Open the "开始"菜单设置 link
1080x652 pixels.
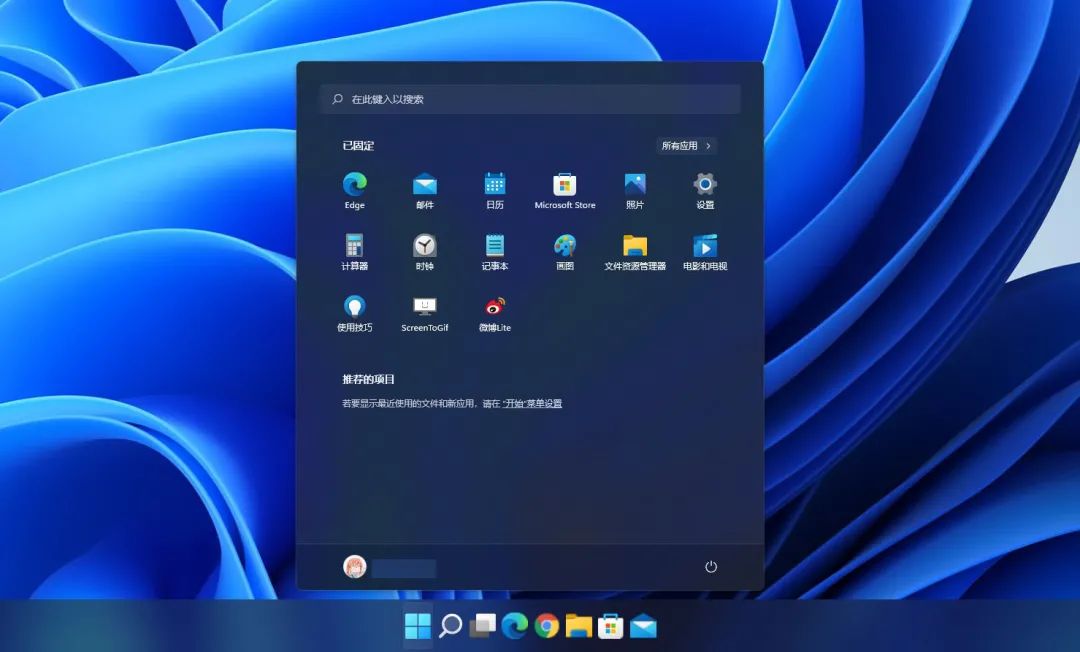532,403
